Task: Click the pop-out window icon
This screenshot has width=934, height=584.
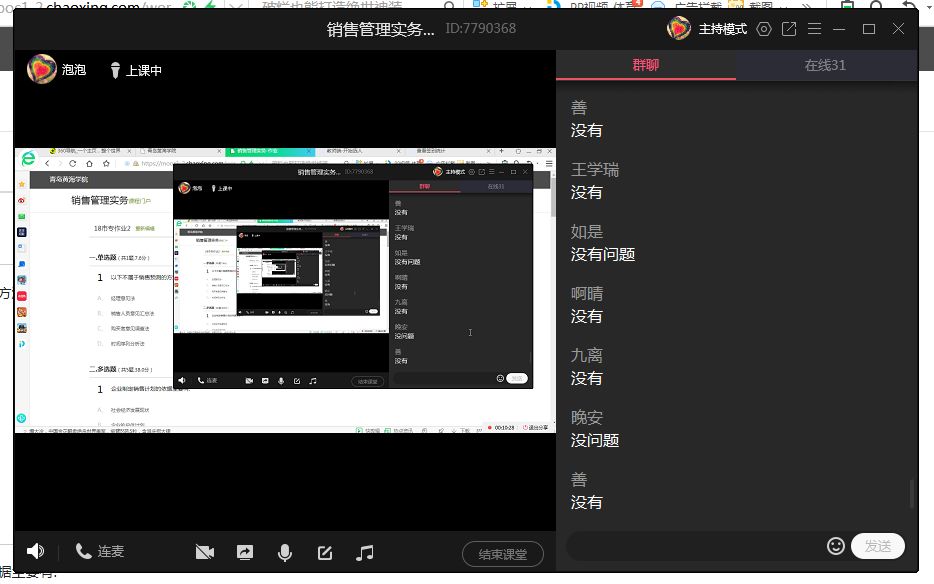Action: pos(789,29)
